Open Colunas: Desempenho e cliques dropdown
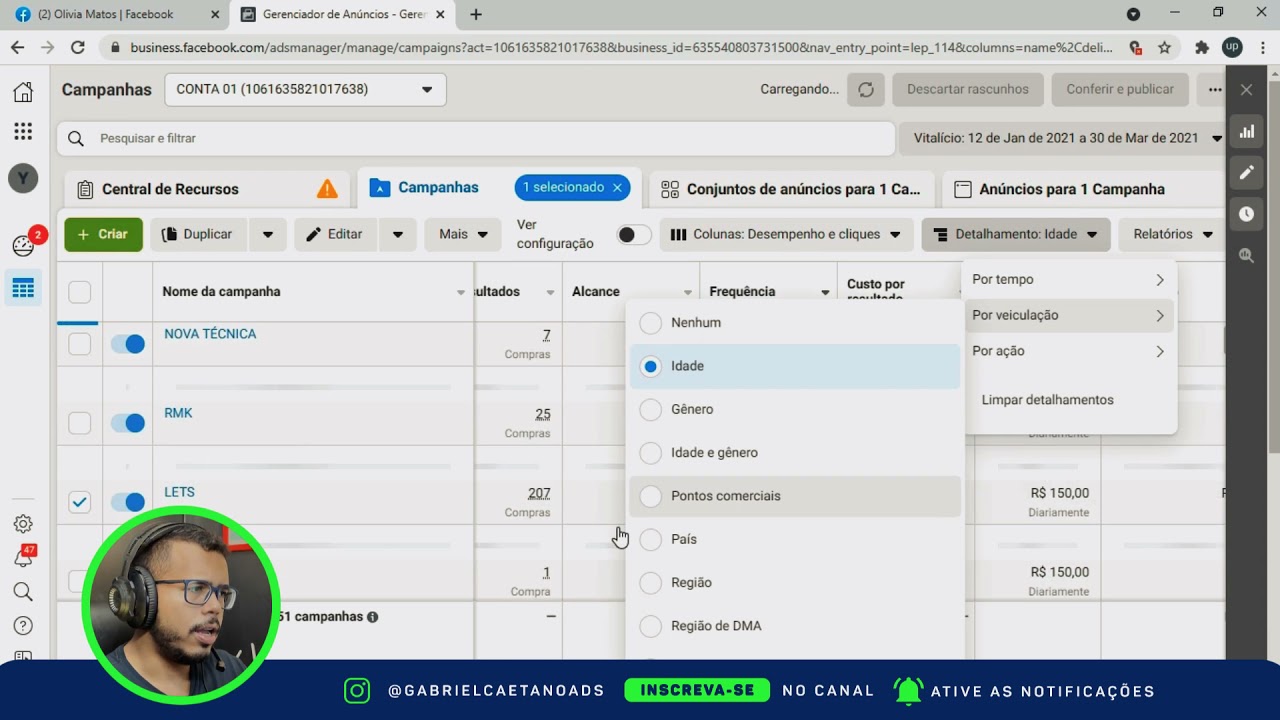1280x720 pixels. pyautogui.click(x=786, y=234)
